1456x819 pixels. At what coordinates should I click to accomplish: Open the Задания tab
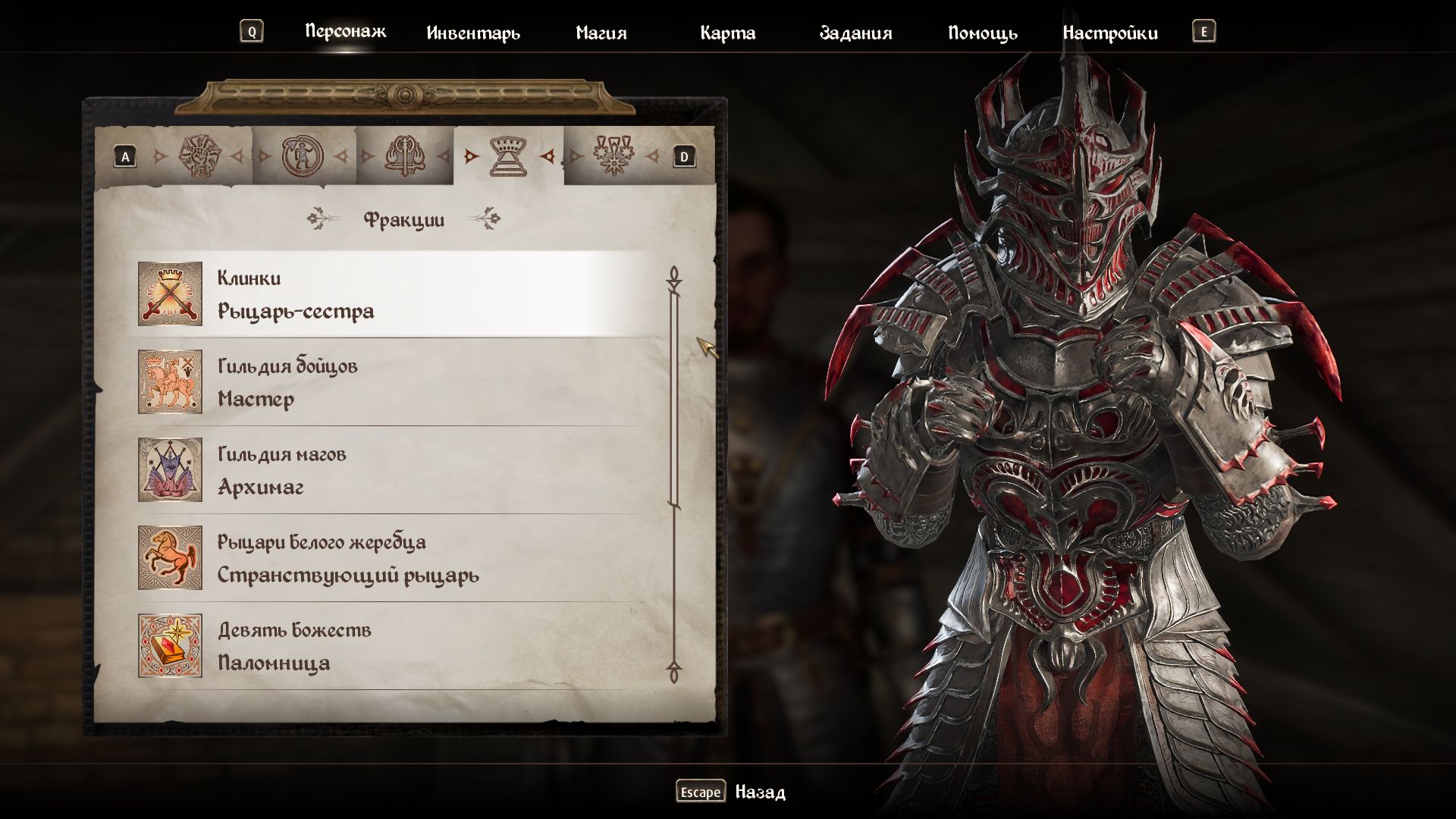pos(855,33)
